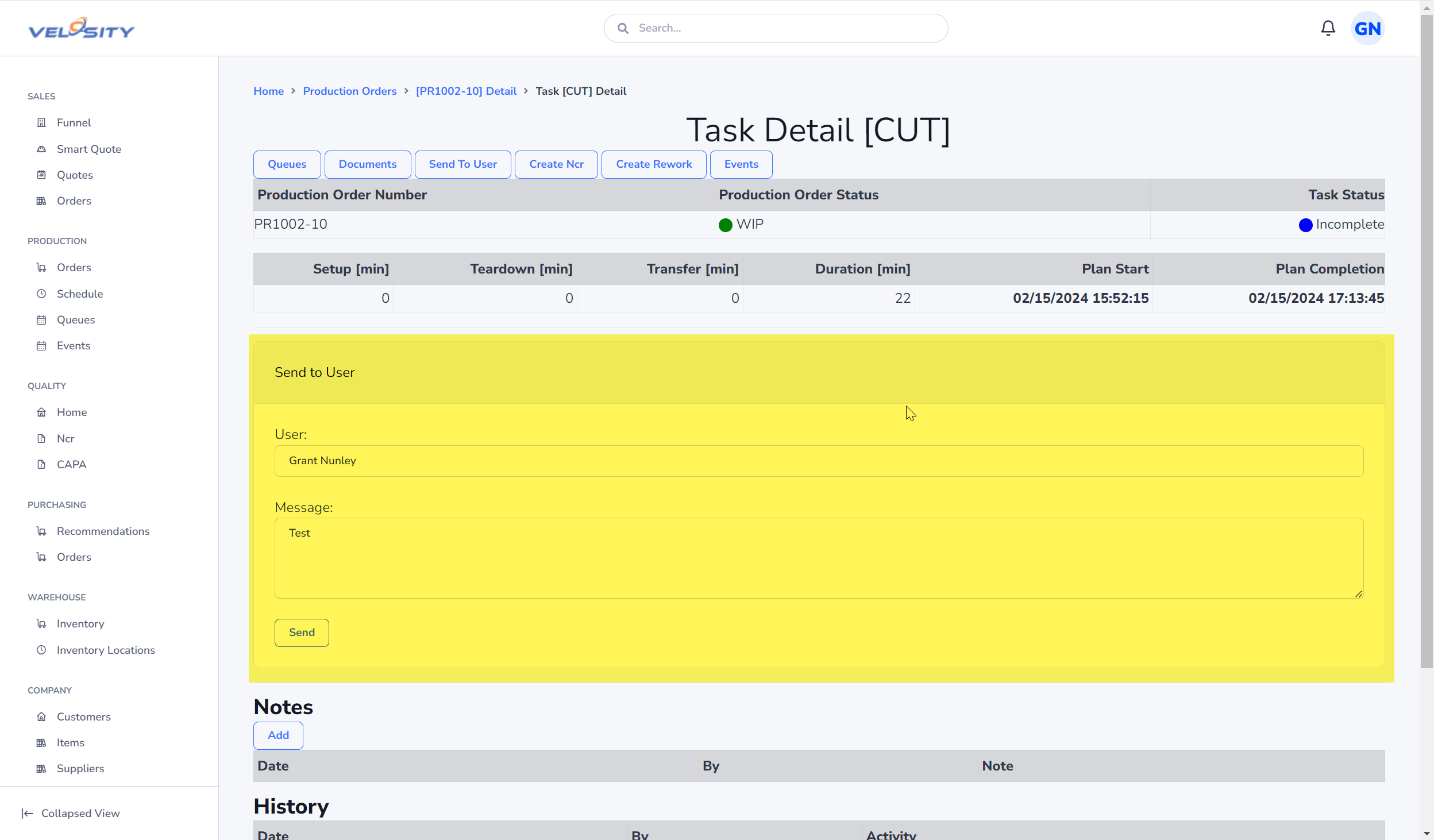1434x840 pixels.
Task: Click Create Ncr button
Action: (556, 164)
